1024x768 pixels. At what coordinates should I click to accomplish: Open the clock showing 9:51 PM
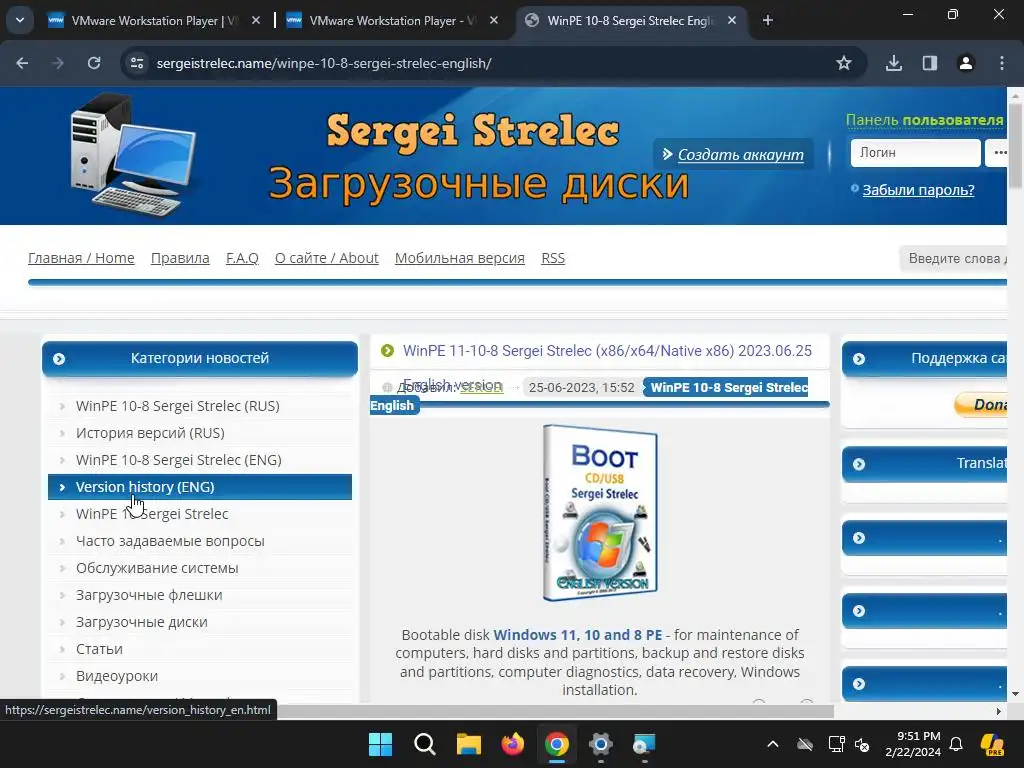pos(913,744)
